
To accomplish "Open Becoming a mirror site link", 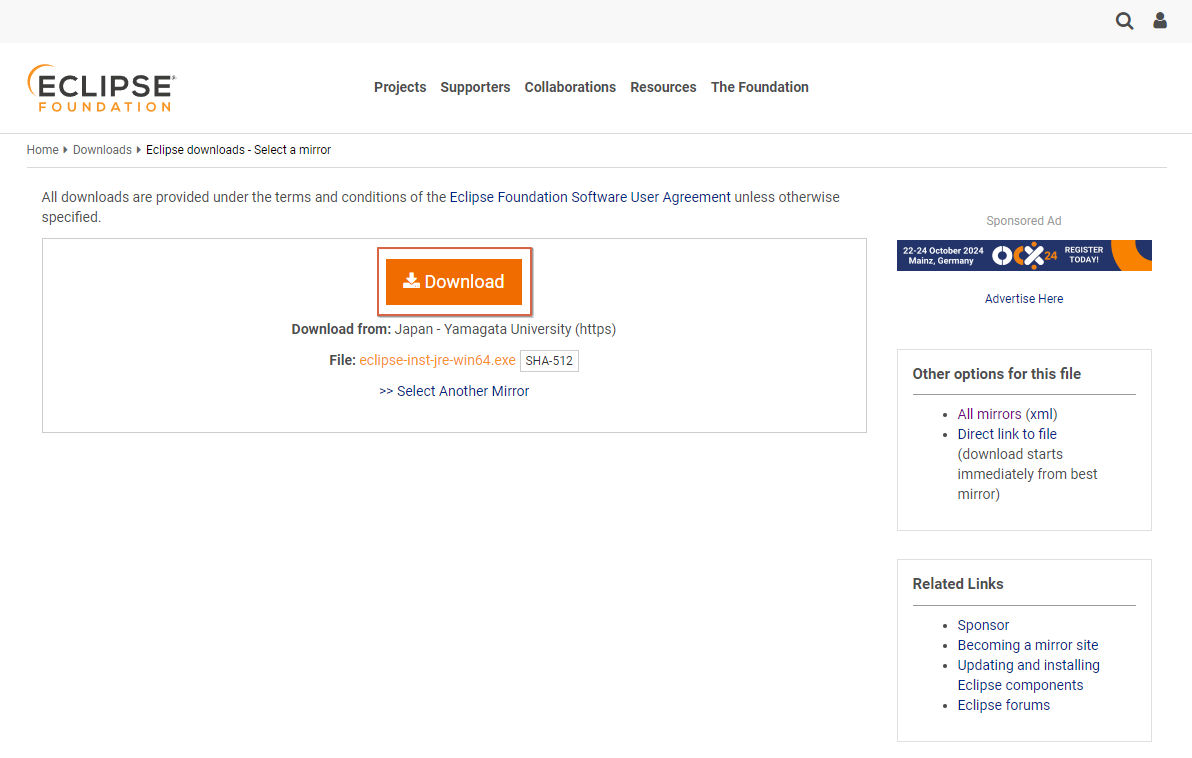I will point(1027,645).
